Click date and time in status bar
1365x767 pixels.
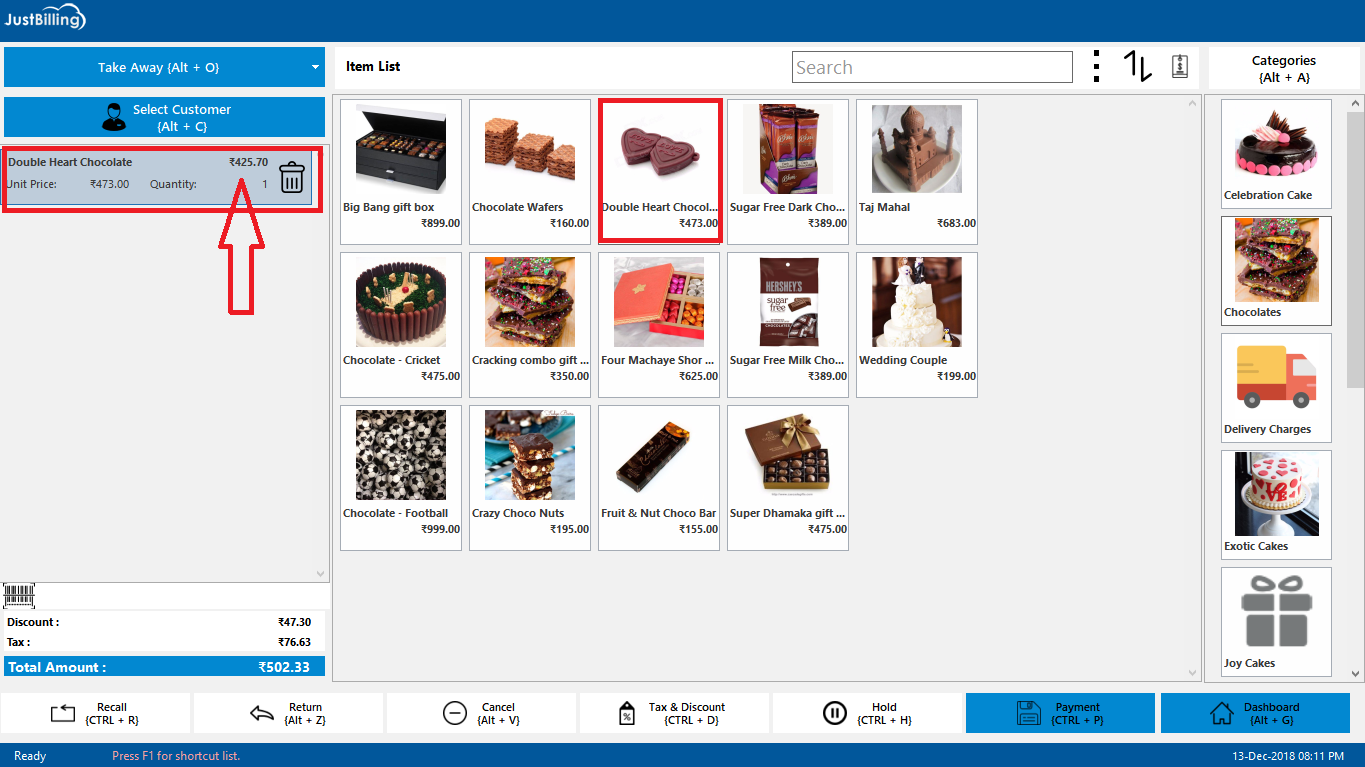click(x=1287, y=756)
